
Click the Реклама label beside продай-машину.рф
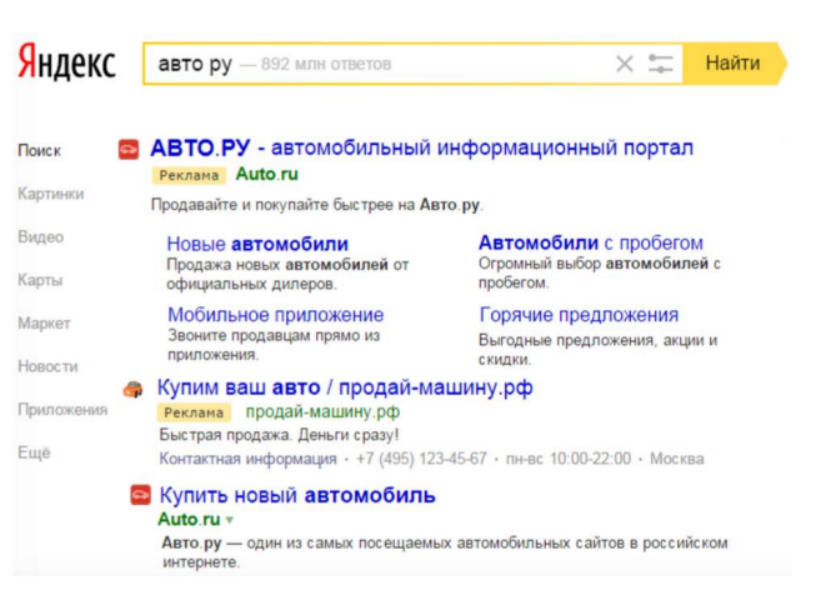(194, 412)
